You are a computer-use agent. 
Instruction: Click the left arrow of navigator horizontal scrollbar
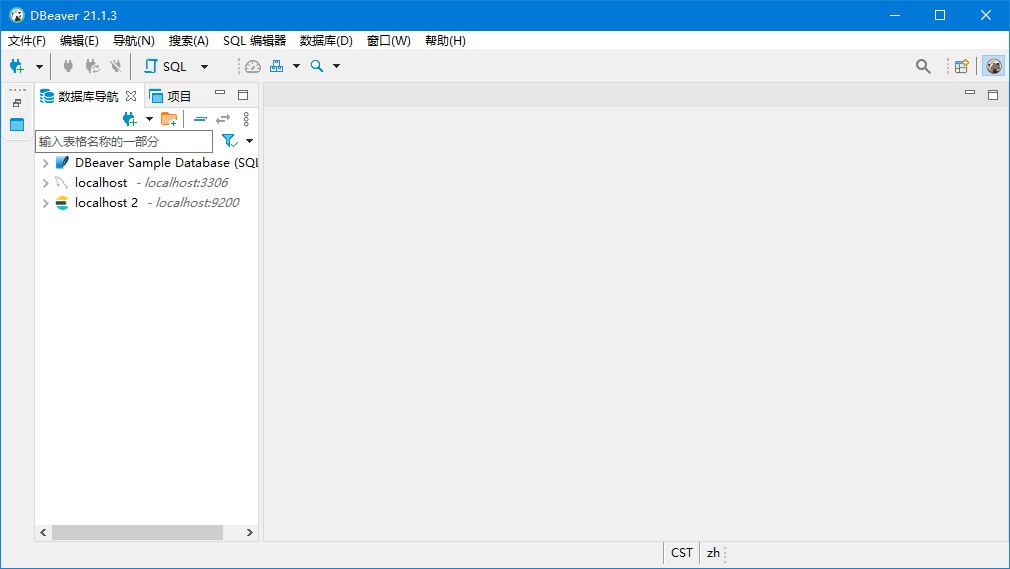point(43,532)
